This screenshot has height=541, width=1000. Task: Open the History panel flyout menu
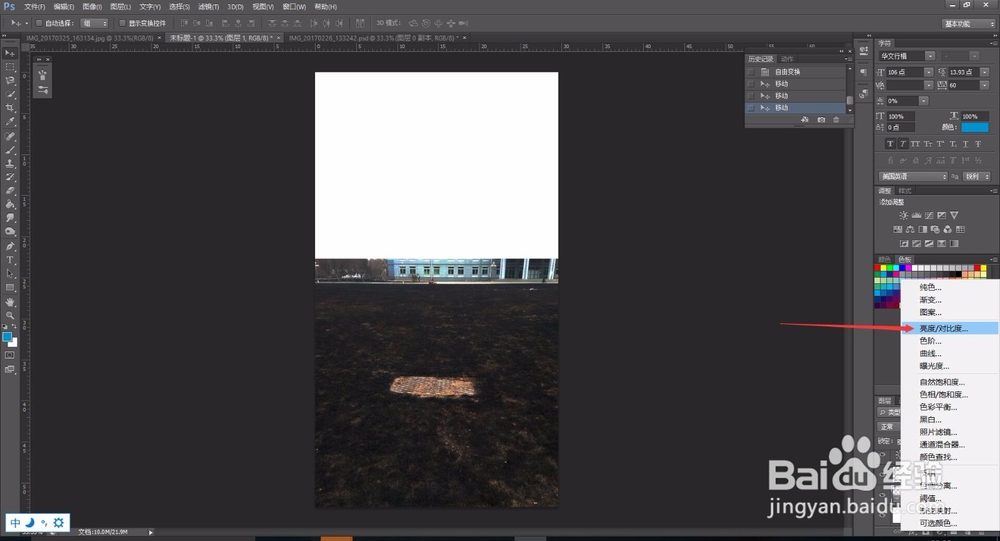coord(848,59)
